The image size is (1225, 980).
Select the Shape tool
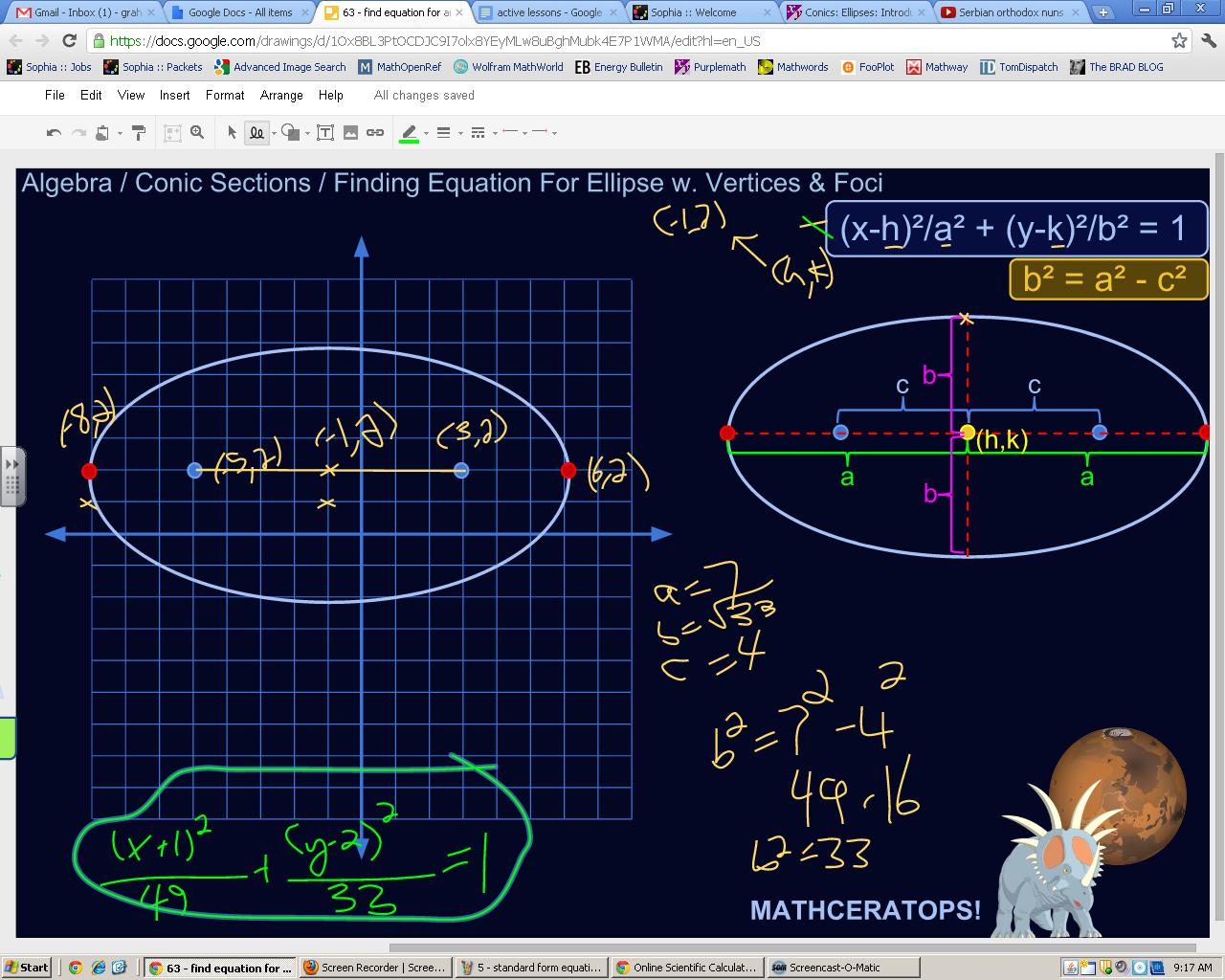[291, 133]
